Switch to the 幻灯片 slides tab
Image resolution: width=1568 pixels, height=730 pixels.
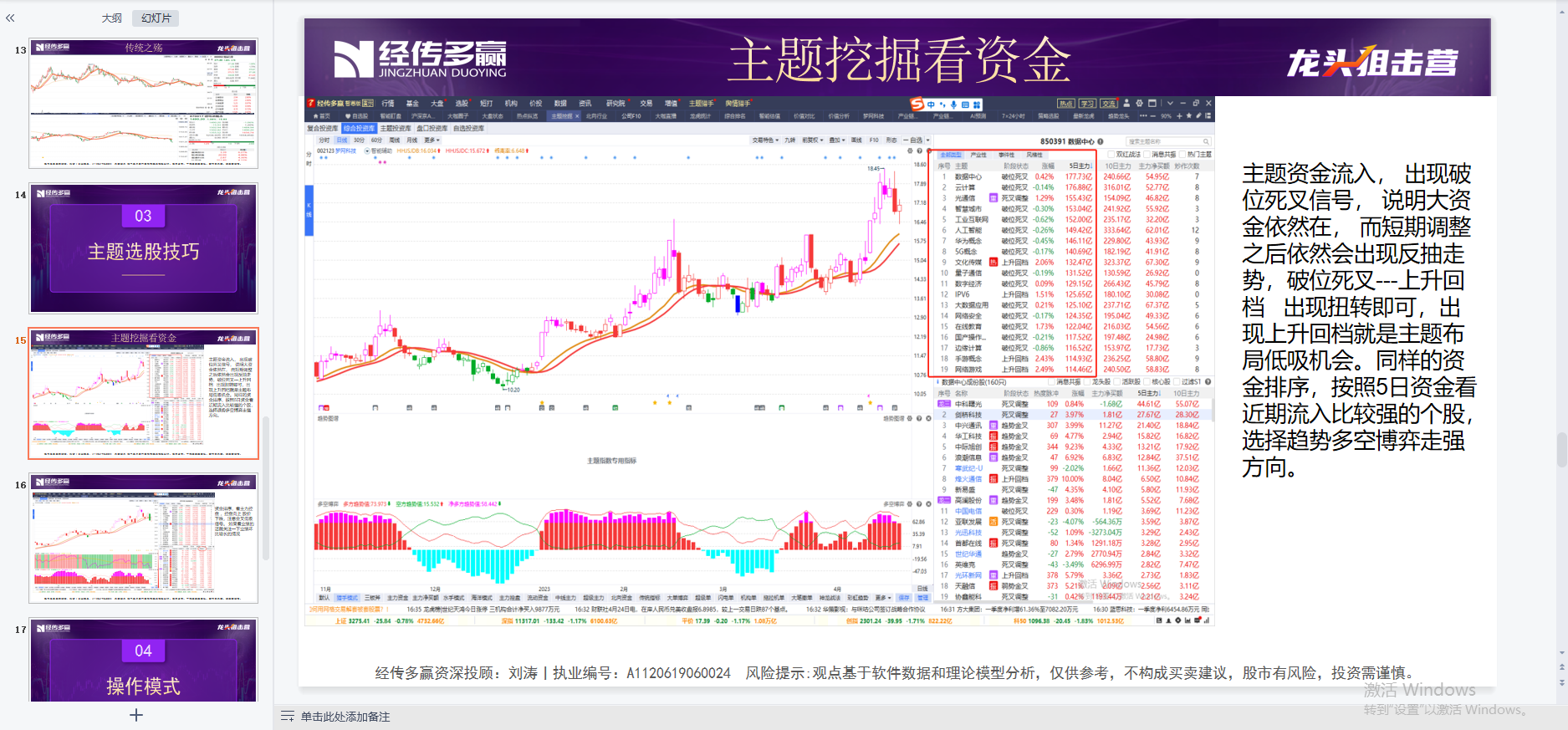156,18
